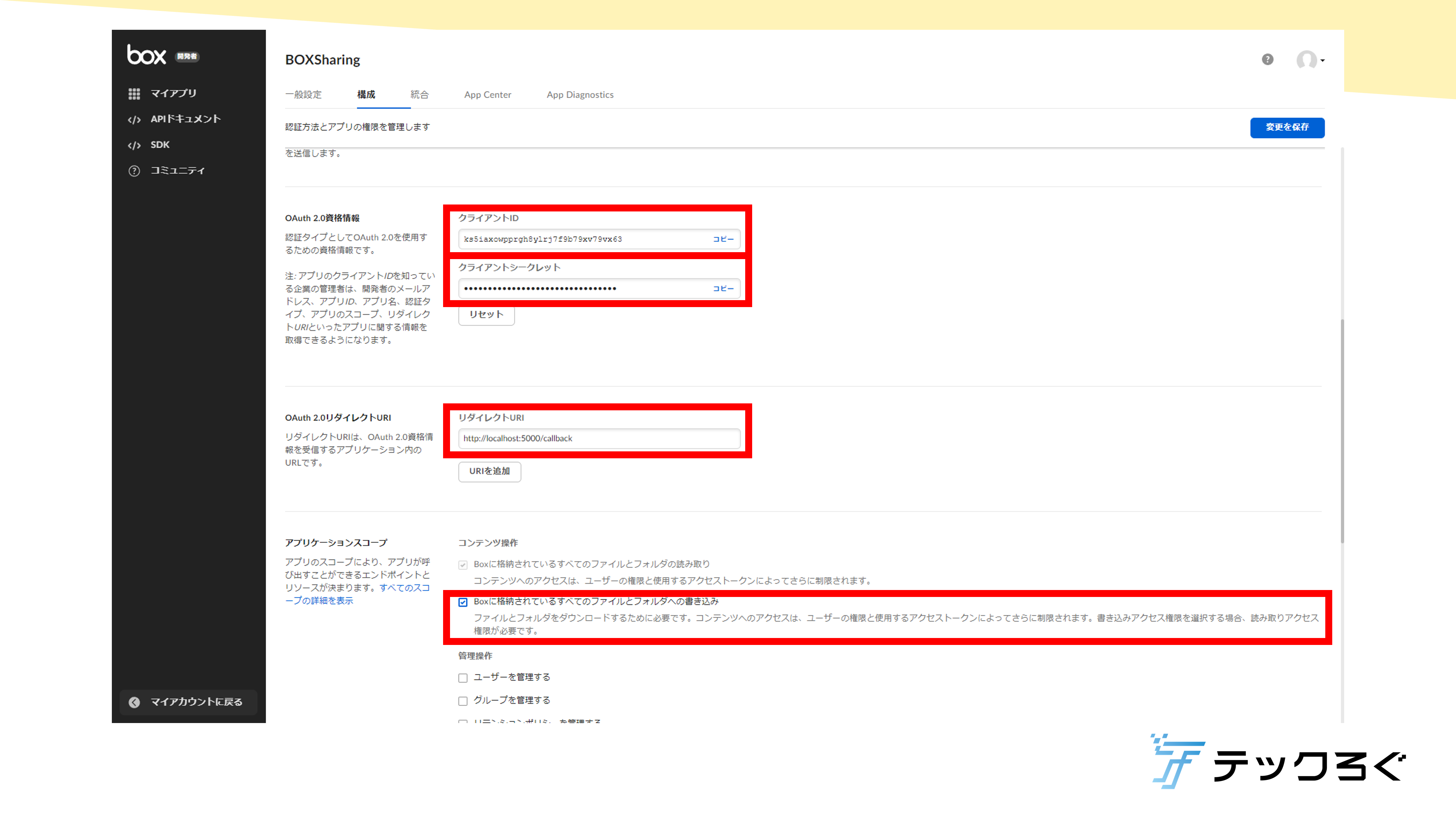
Task: Open the App Center tab
Action: (x=488, y=94)
